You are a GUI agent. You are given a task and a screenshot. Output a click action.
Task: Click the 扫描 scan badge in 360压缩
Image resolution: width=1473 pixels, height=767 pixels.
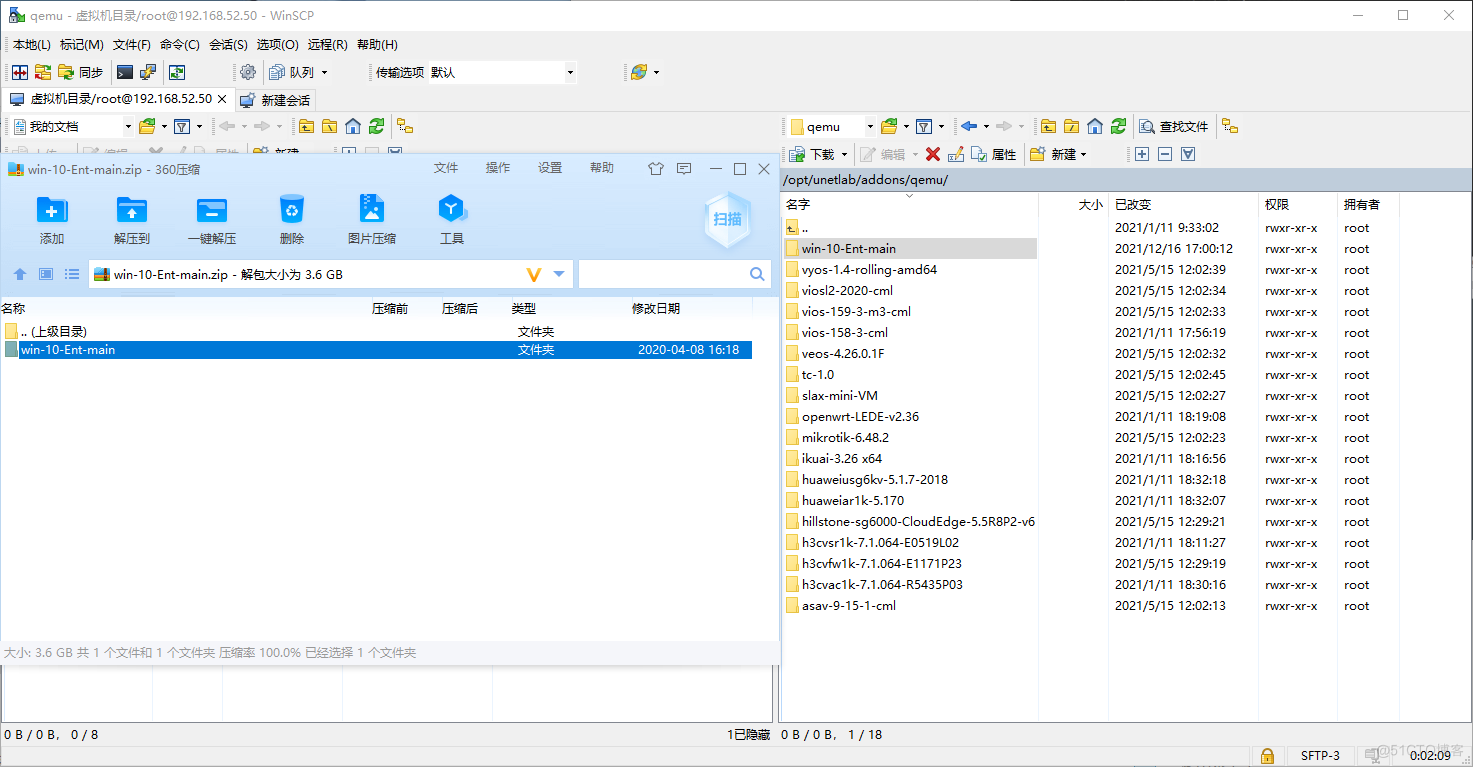(727, 219)
